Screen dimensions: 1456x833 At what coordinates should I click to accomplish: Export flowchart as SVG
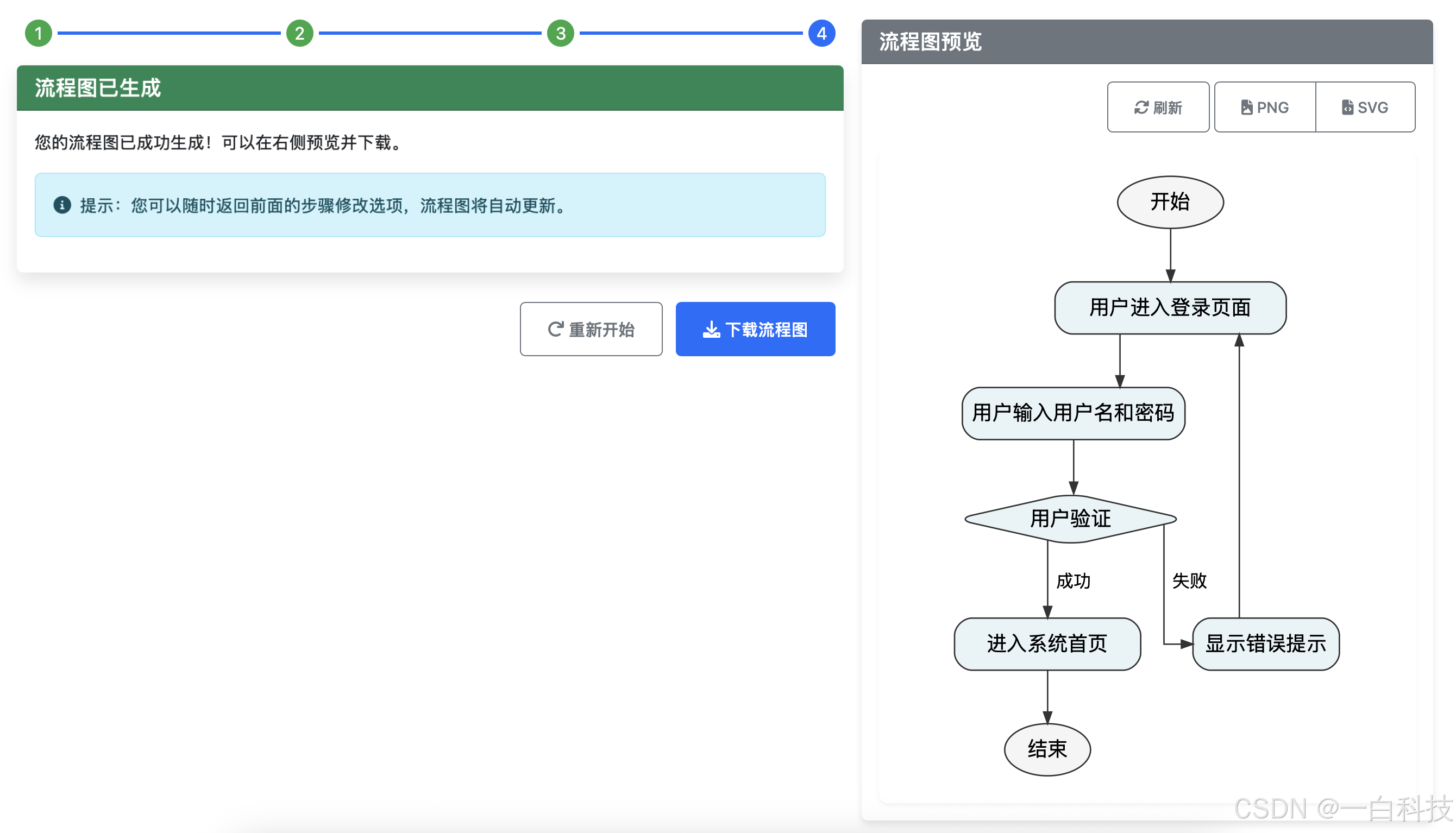[x=1365, y=107]
